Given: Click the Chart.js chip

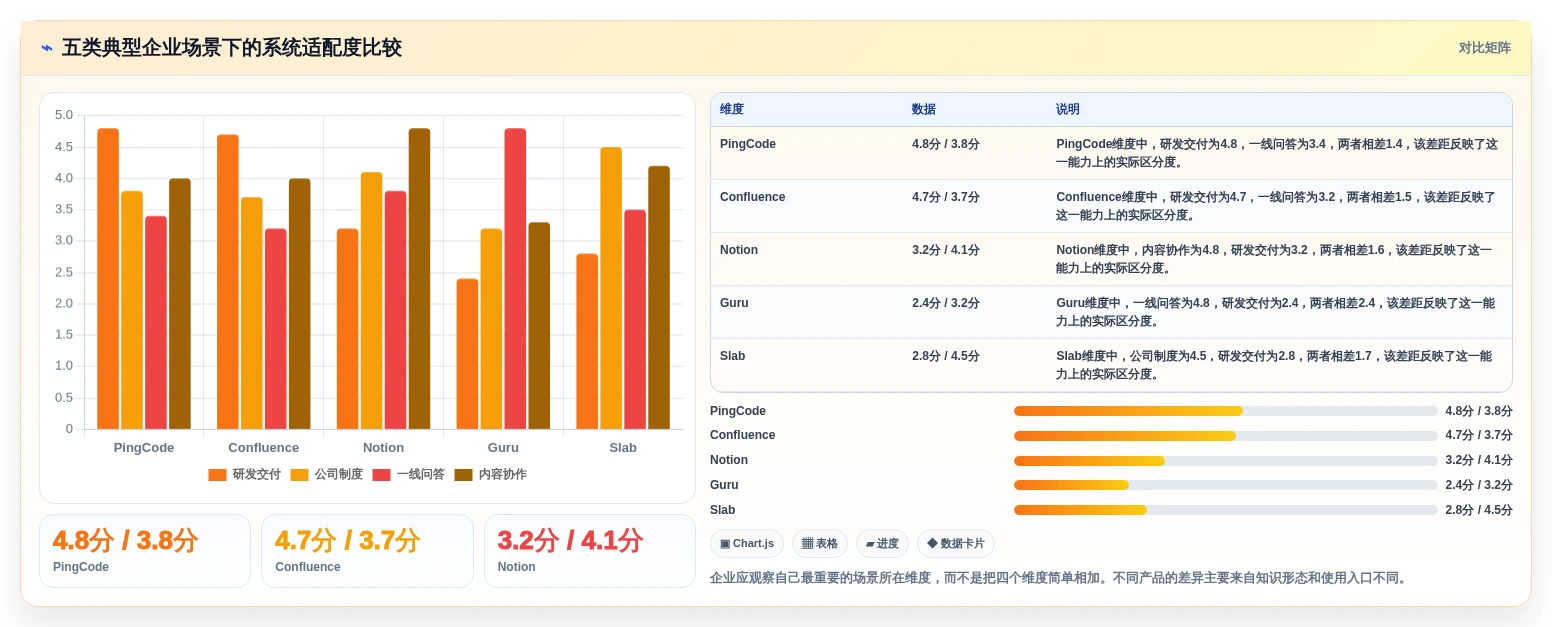Looking at the screenshot, I should click(x=747, y=544).
